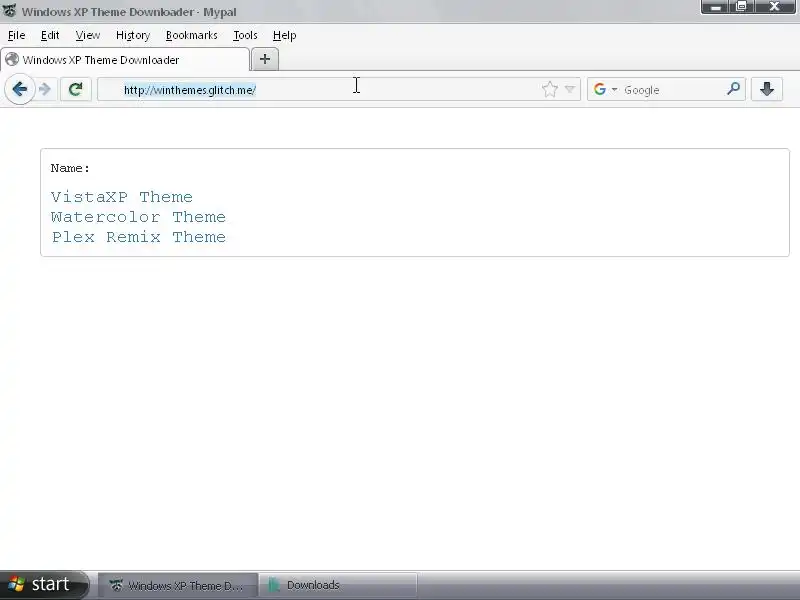
Task: Open the History menu
Action: point(133,35)
